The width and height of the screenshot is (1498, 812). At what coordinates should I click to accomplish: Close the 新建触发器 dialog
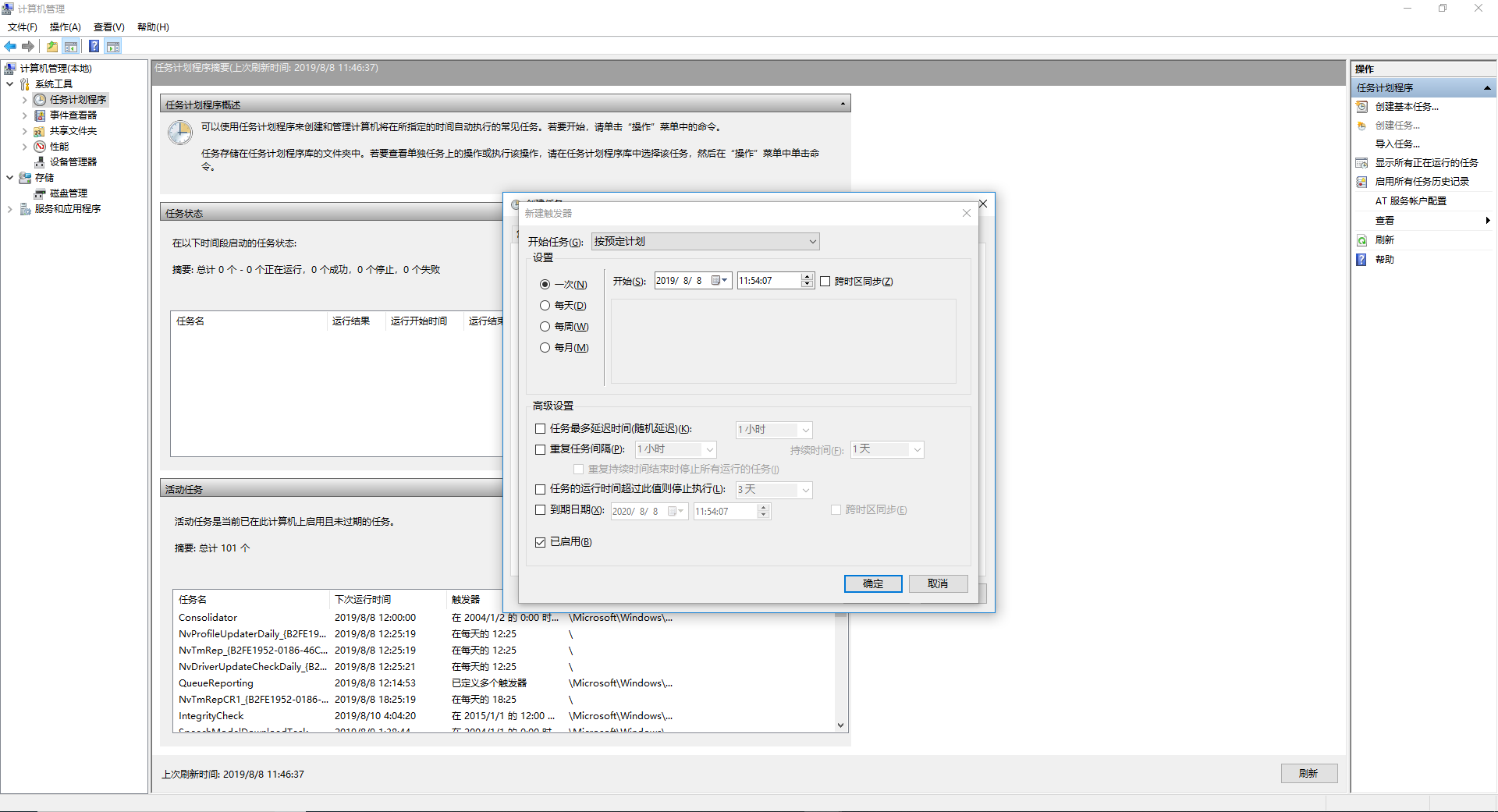[967, 213]
